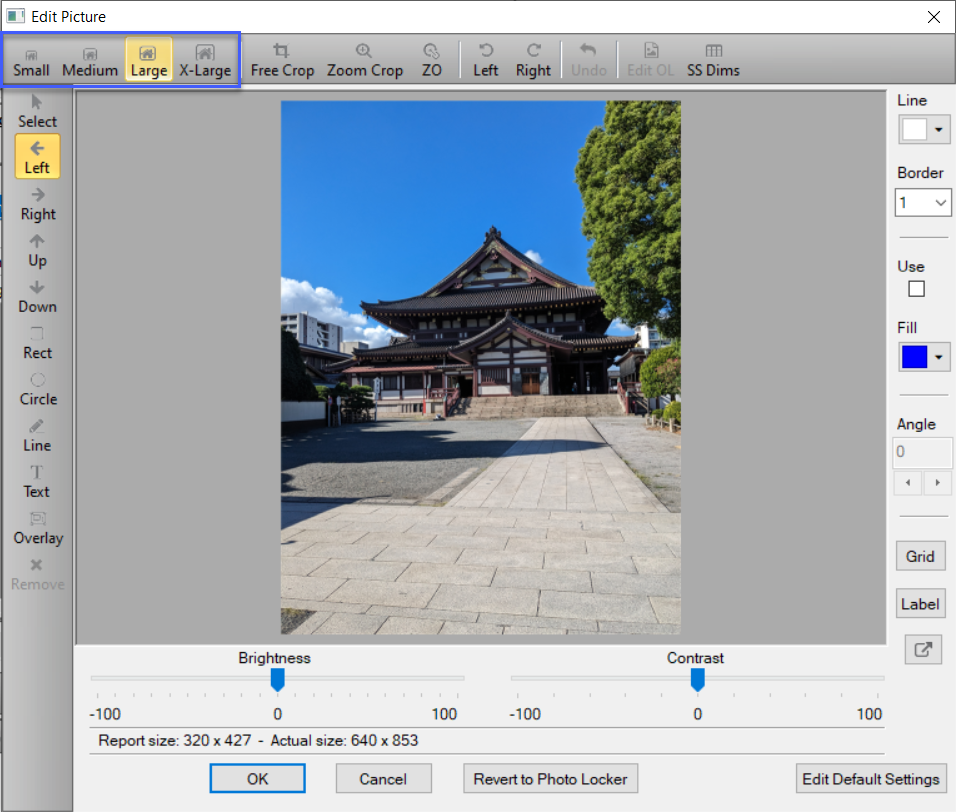
Task: Set picture size to X-Large
Action: [x=205, y=61]
